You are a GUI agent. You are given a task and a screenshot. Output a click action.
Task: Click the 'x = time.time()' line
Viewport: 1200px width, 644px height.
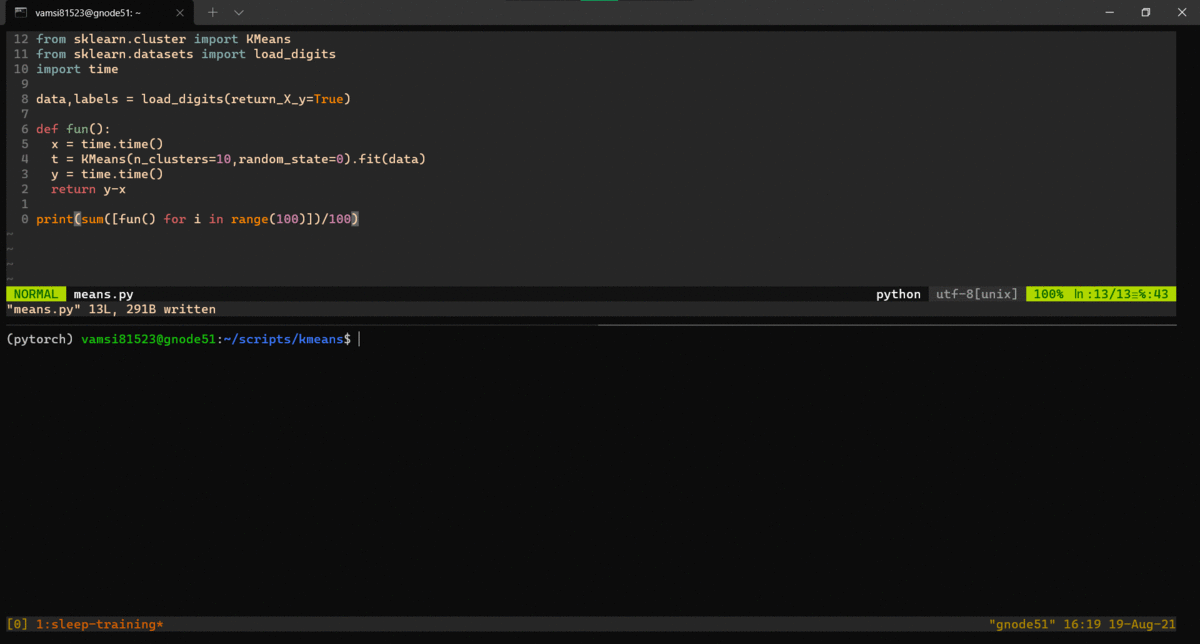coord(107,144)
